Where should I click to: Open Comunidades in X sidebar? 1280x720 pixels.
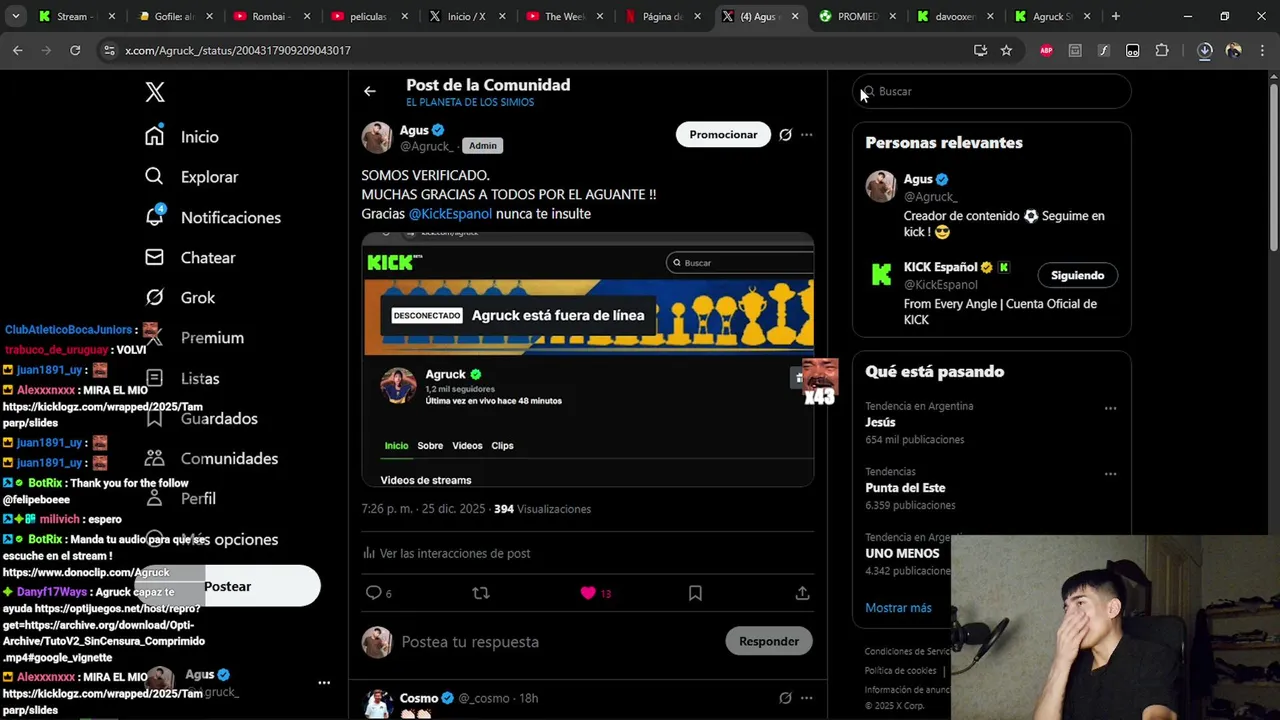[212, 458]
